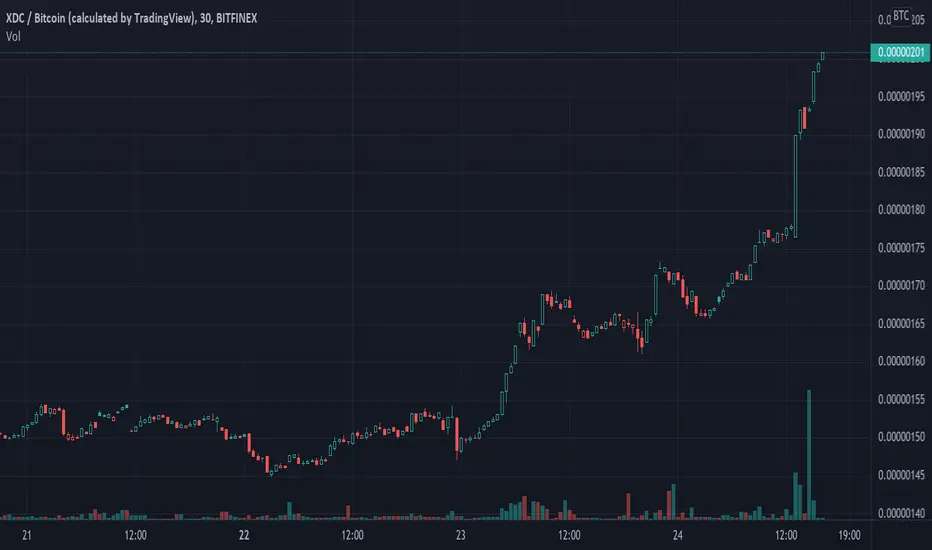932x550 pixels.
Task: Click the 19:00 time label on axis
Action: click(849, 535)
